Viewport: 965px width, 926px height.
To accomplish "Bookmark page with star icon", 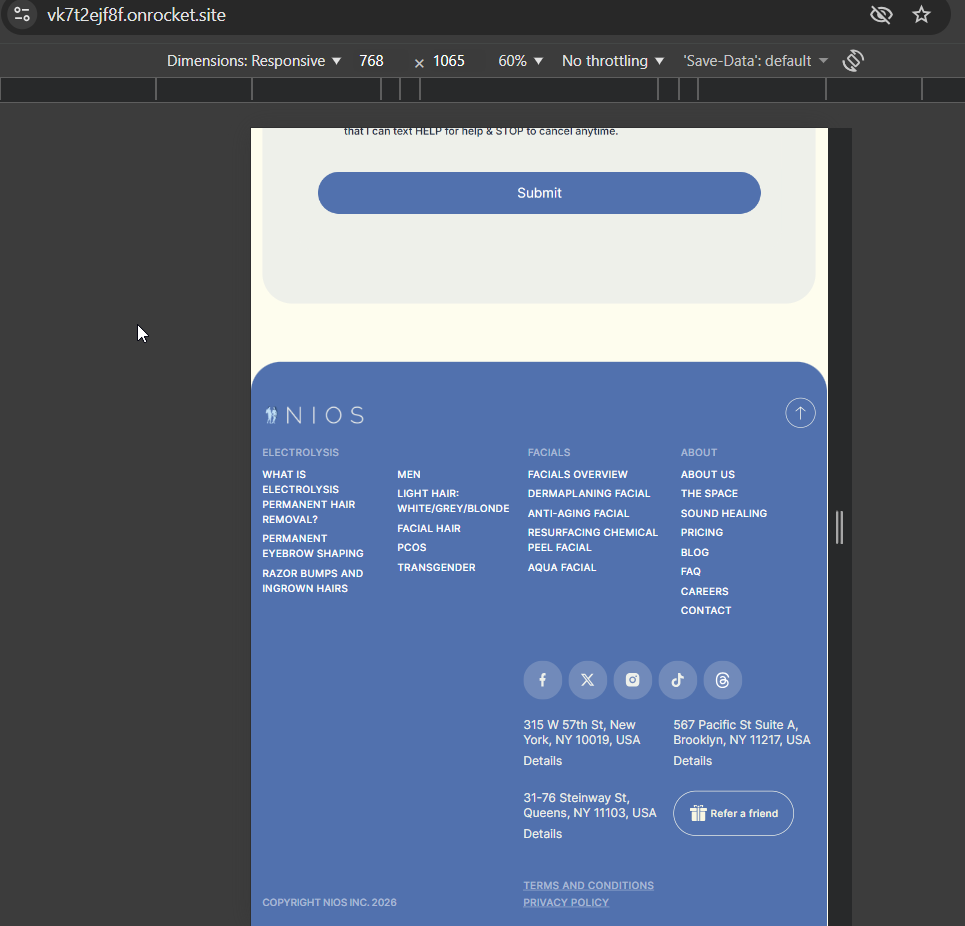I will [x=921, y=14].
